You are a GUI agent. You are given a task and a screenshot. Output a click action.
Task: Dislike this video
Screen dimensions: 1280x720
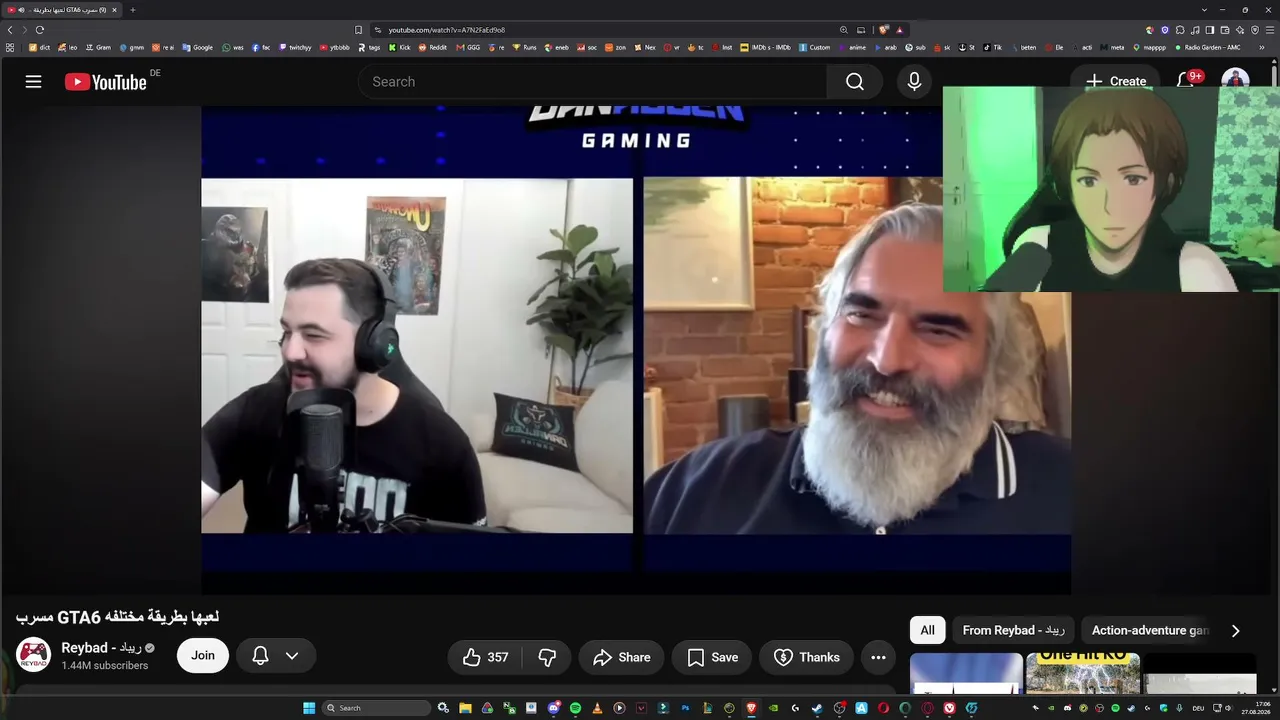547,657
